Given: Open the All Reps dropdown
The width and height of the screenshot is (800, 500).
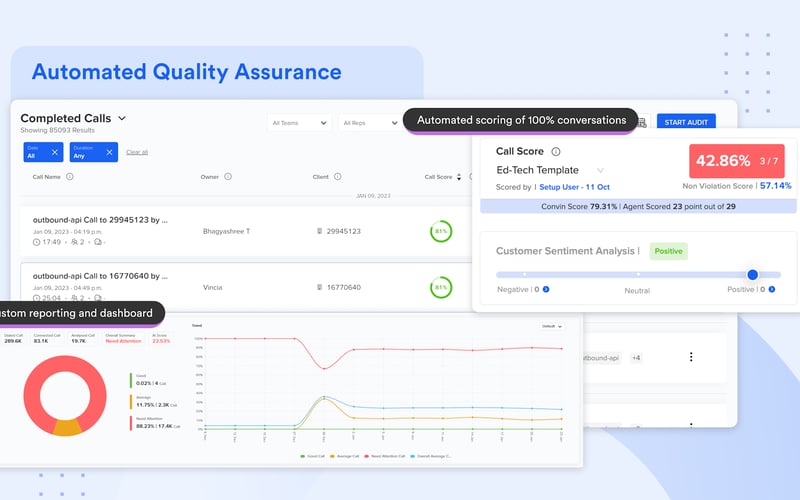Looking at the screenshot, I should (x=370, y=123).
